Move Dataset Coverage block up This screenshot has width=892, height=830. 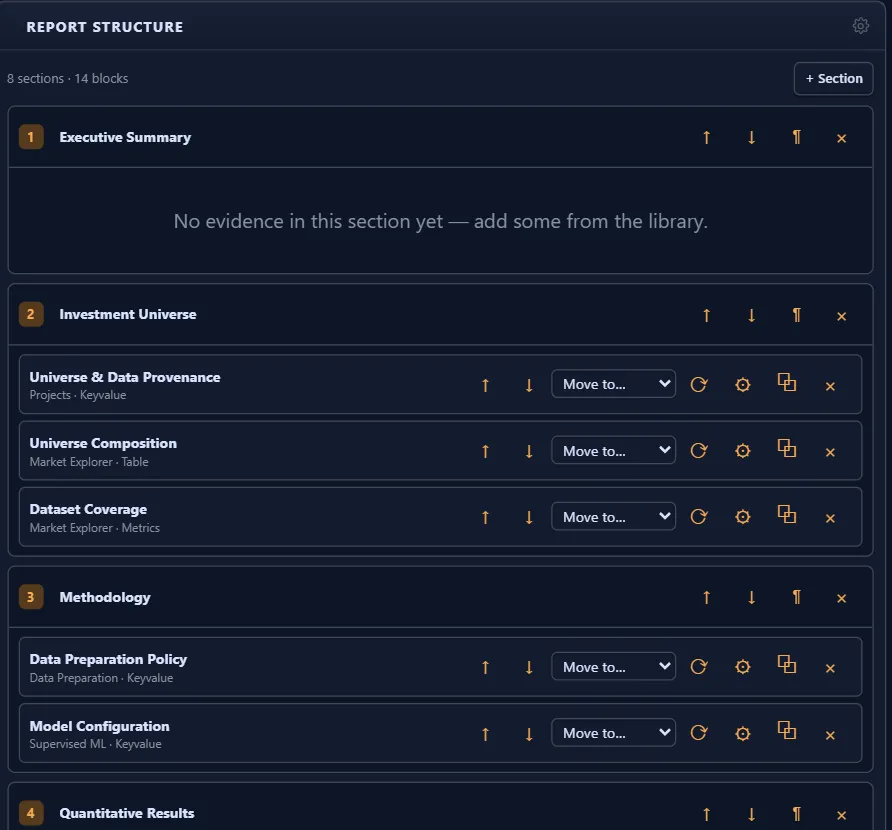pos(485,517)
